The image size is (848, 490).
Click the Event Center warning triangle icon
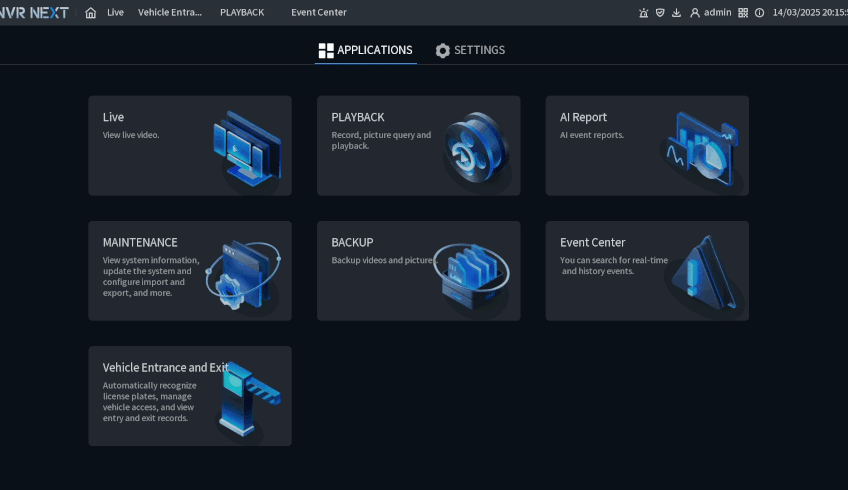pyautogui.click(x=705, y=275)
